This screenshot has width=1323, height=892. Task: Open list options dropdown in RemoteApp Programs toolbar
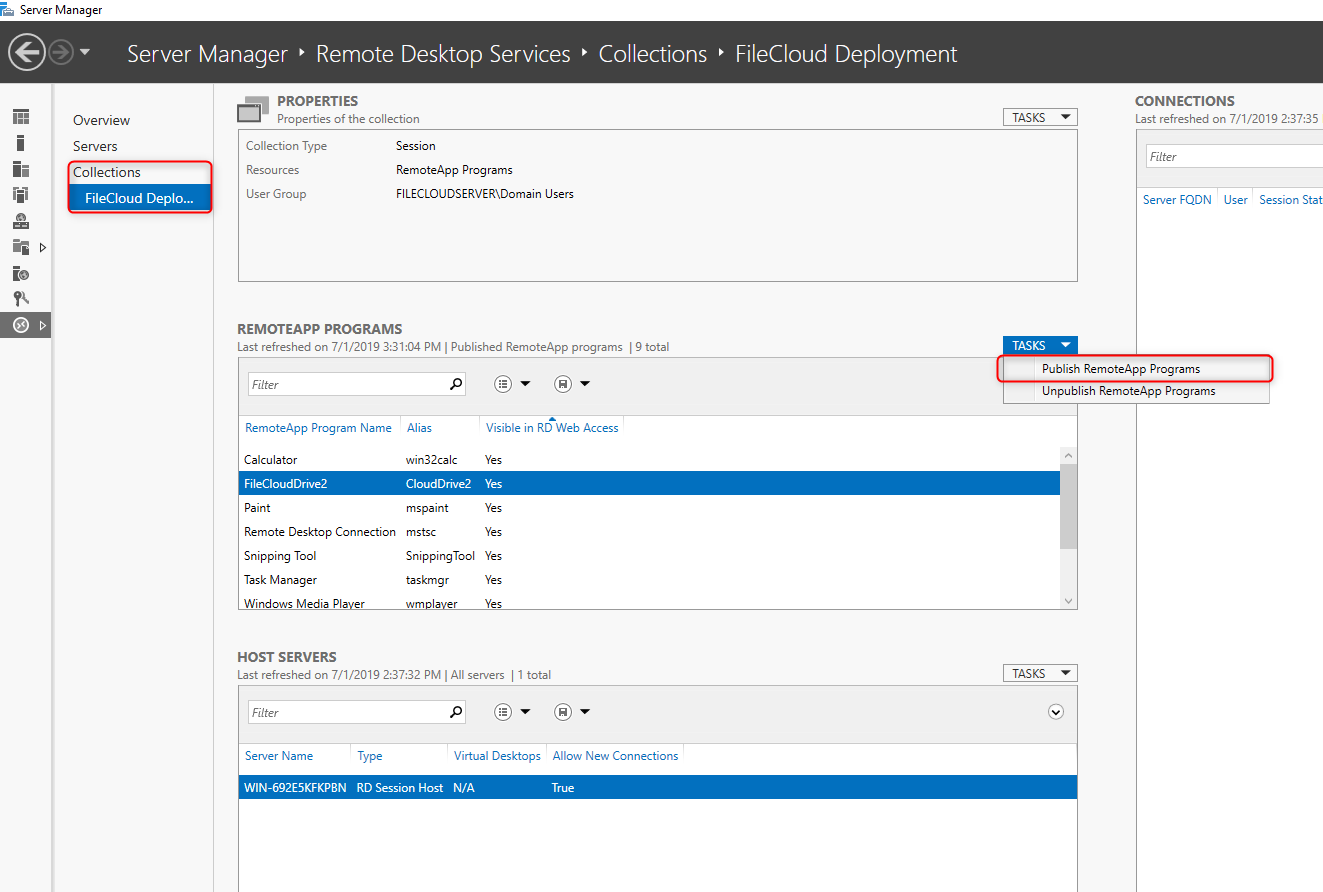pos(512,384)
